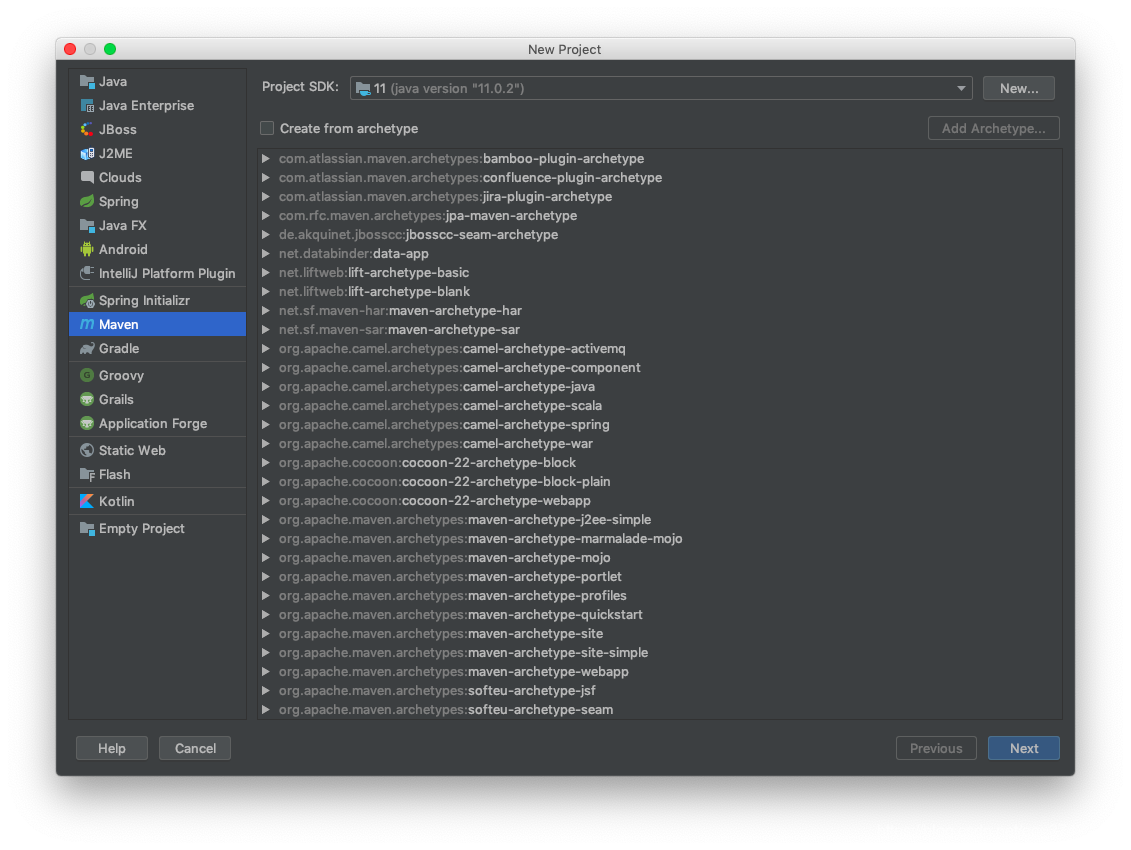Expand the lift-archetype-basic node
The image size is (1131, 850).
point(266,273)
